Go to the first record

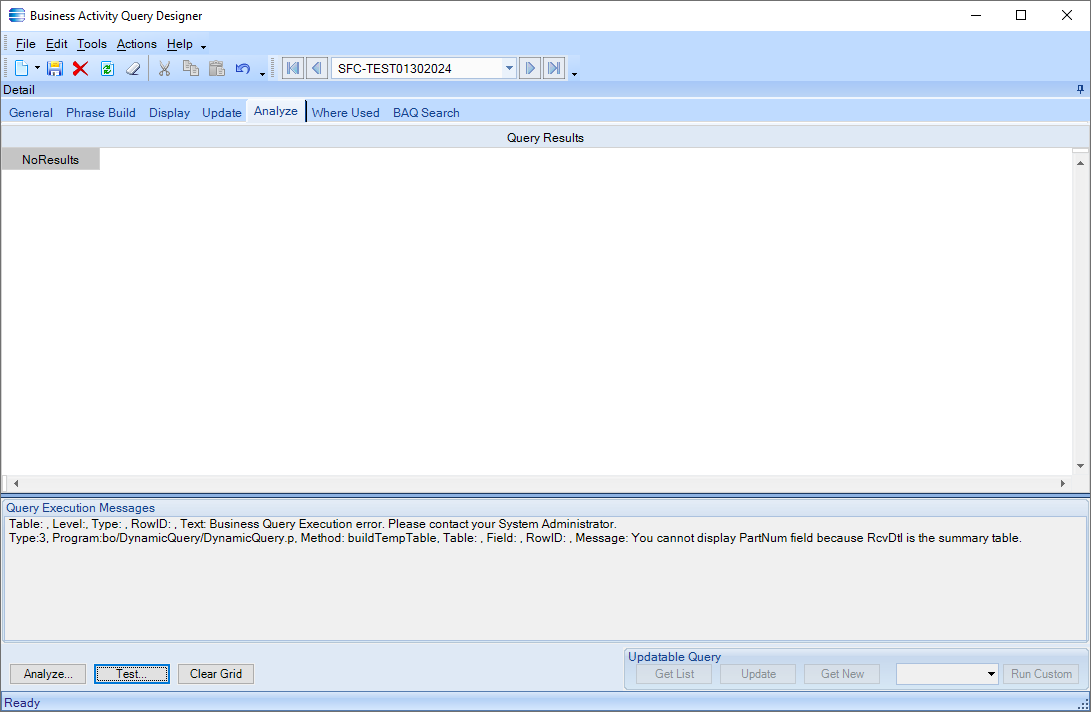(293, 68)
